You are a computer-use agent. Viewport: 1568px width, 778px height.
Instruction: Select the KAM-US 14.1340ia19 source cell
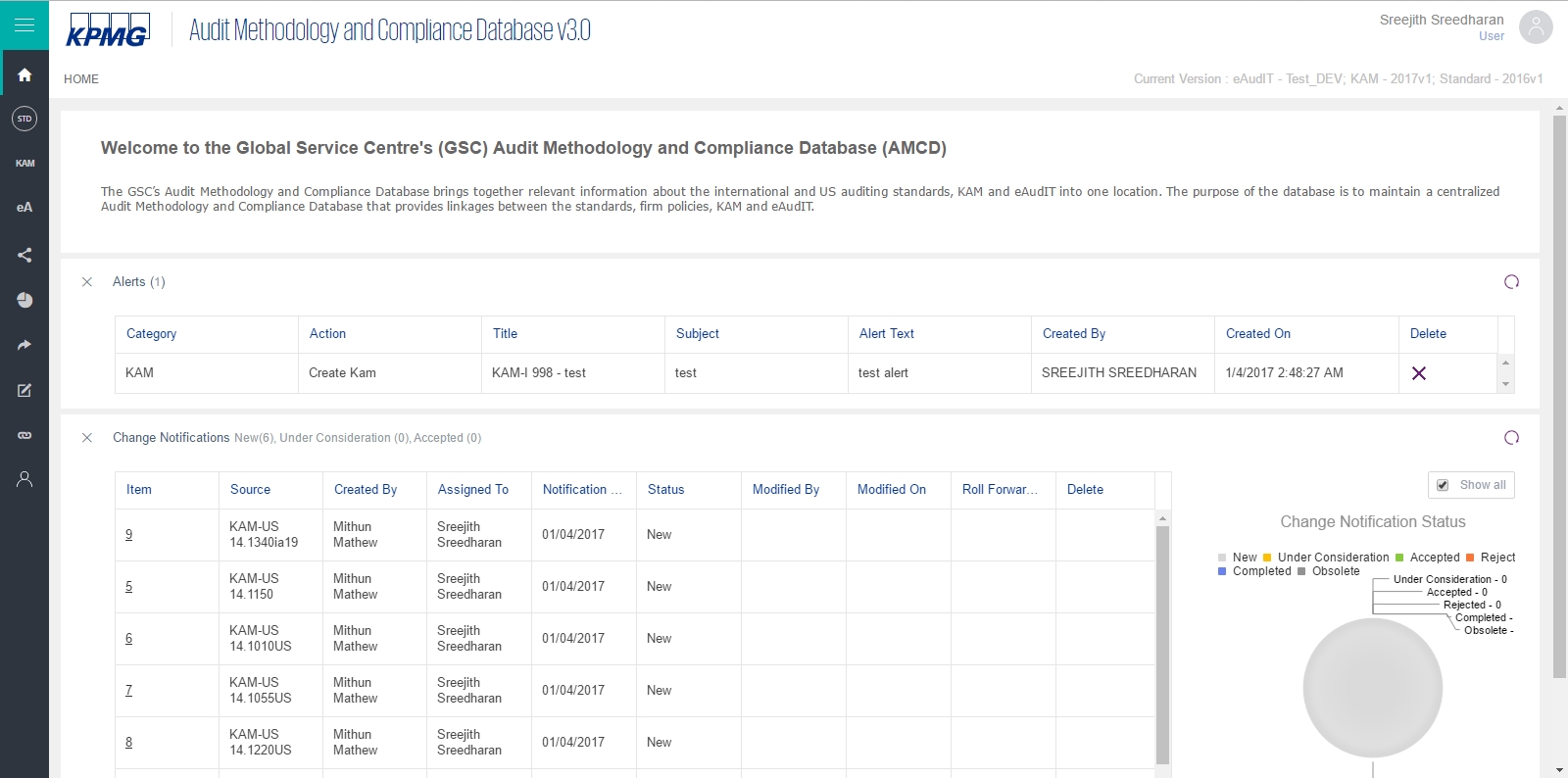click(x=270, y=535)
